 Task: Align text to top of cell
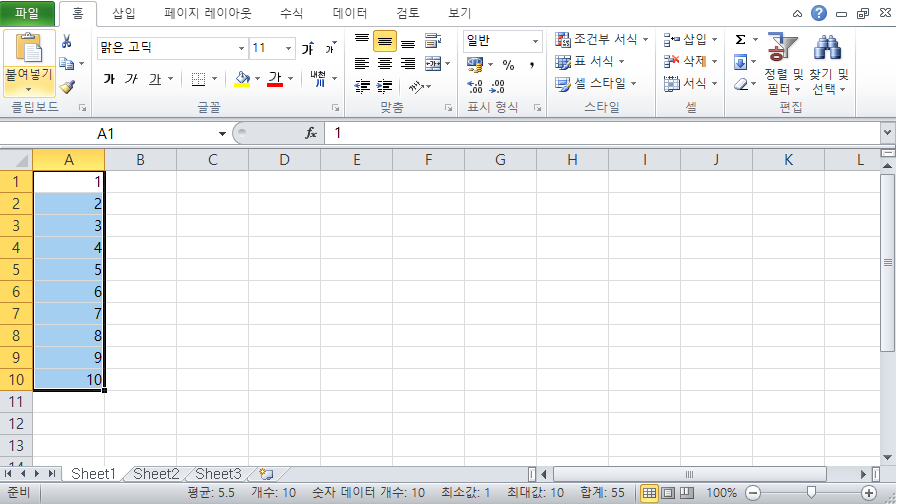(x=362, y=41)
